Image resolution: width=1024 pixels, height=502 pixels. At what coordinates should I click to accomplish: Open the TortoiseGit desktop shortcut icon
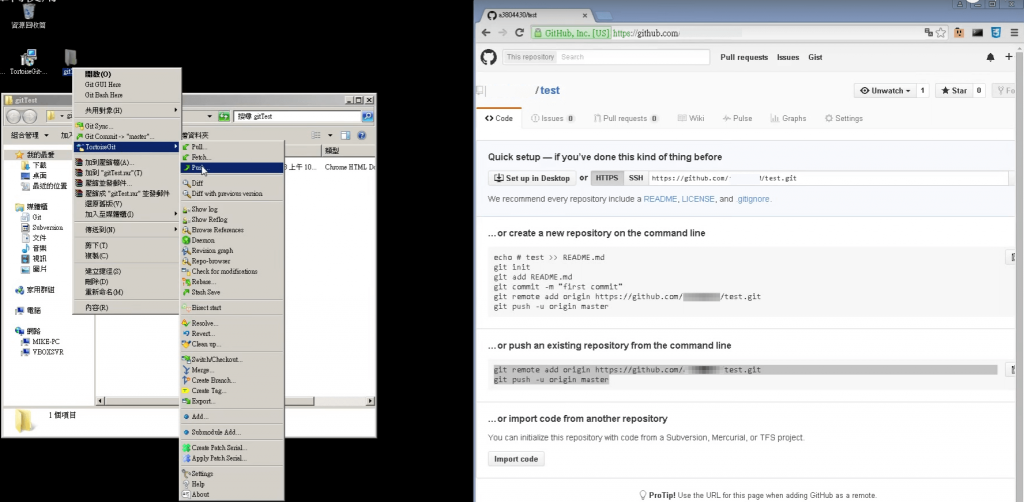tap(28, 63)
